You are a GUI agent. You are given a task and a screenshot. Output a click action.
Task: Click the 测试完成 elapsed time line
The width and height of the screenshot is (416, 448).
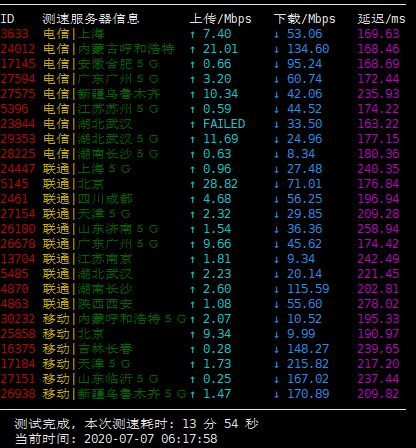tap(136, 424)
